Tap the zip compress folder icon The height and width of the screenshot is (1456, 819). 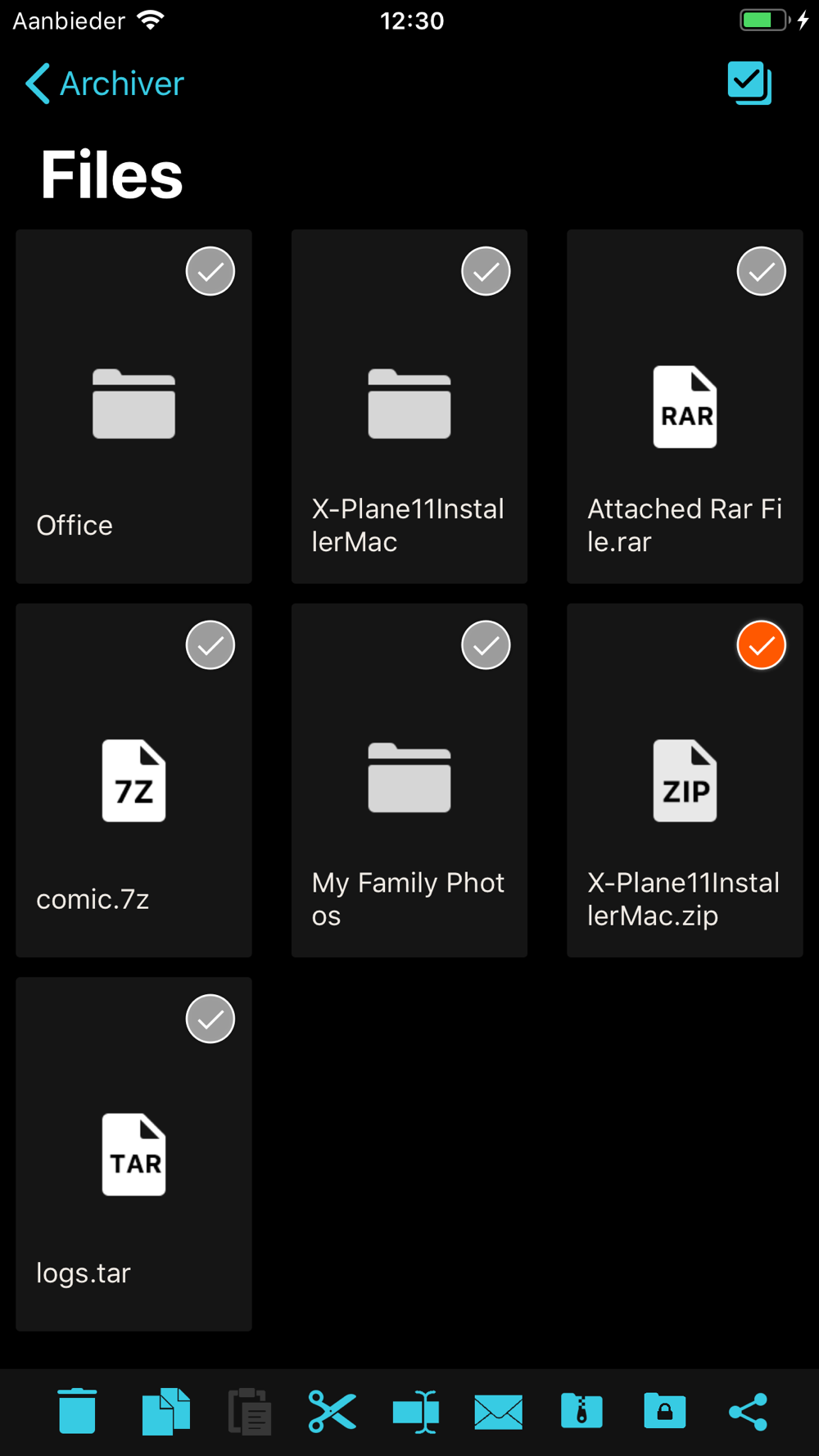pyautogui.click(x=581, y=1410)
